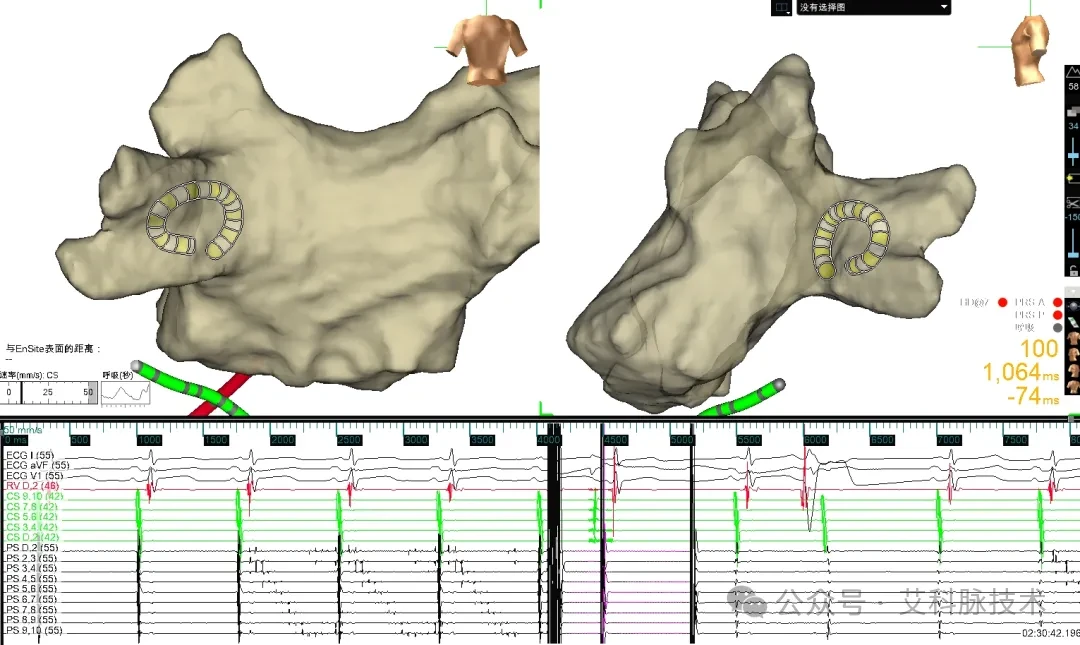Click the 呼吸 respiration waveform thumbnail
Viewport: 1080px width, 645px height.
pos(125,393)
